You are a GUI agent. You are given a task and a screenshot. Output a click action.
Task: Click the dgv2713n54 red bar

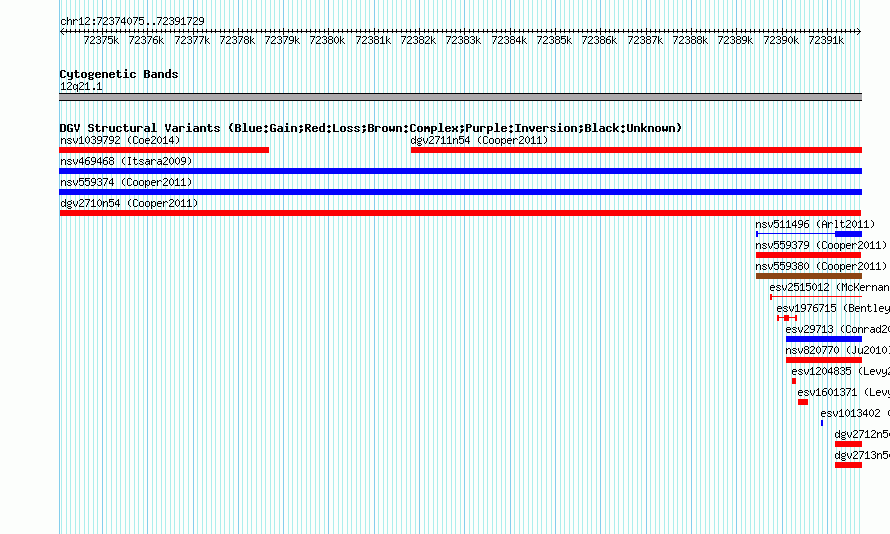pos(849,465)
